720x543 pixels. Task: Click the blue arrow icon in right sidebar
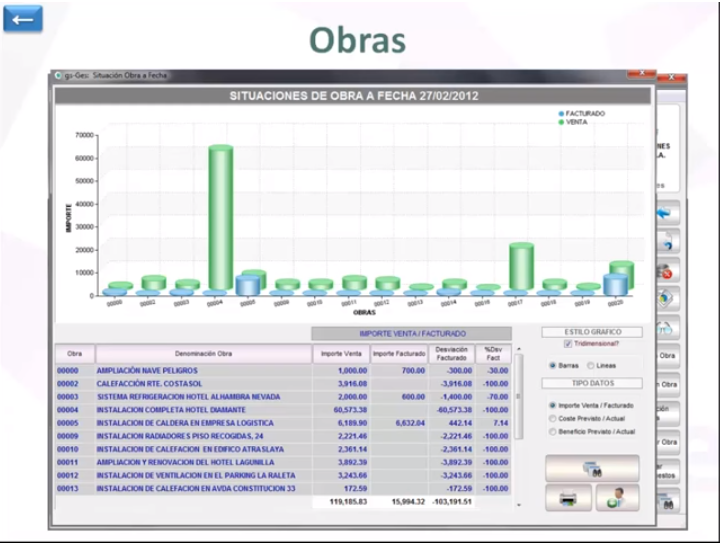pos(667,214)
